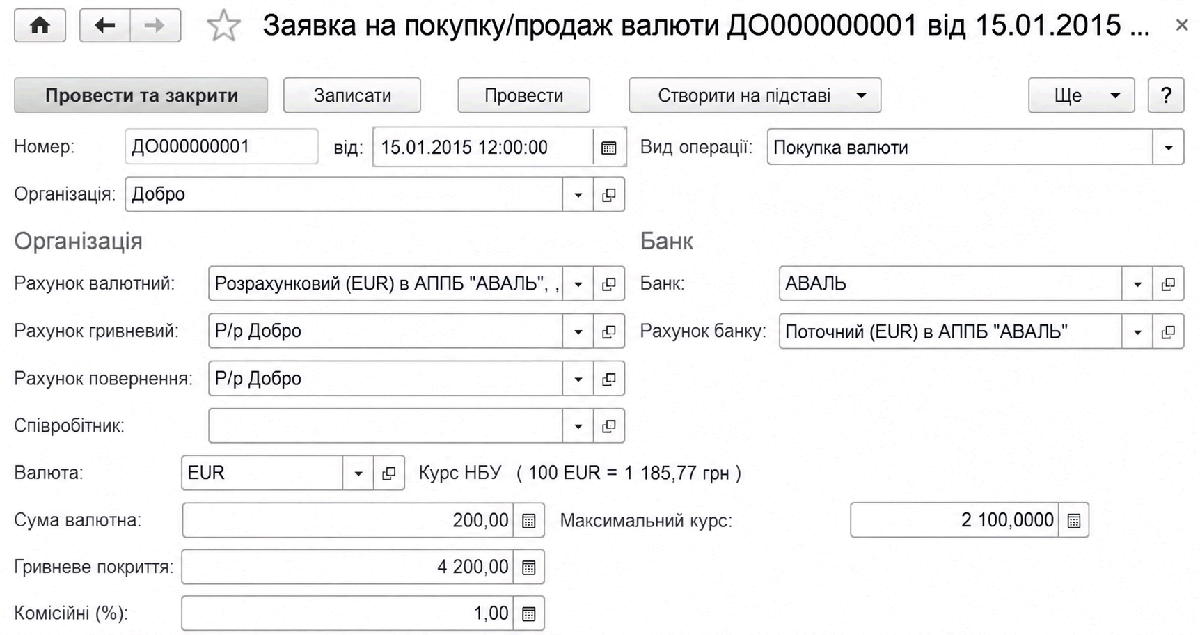
Task: Open the Банк АВАЛЬ record
Action: tap(1168, 283)
